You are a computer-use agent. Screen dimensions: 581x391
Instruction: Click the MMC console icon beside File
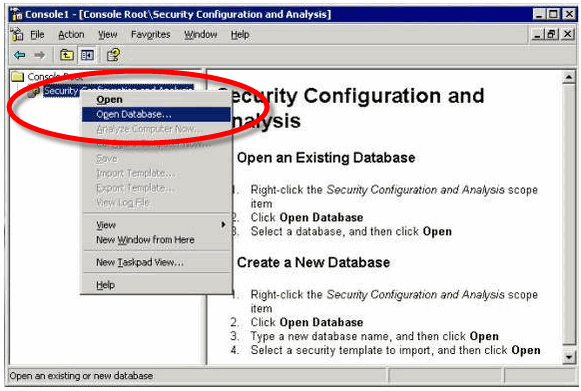[17, 34]
